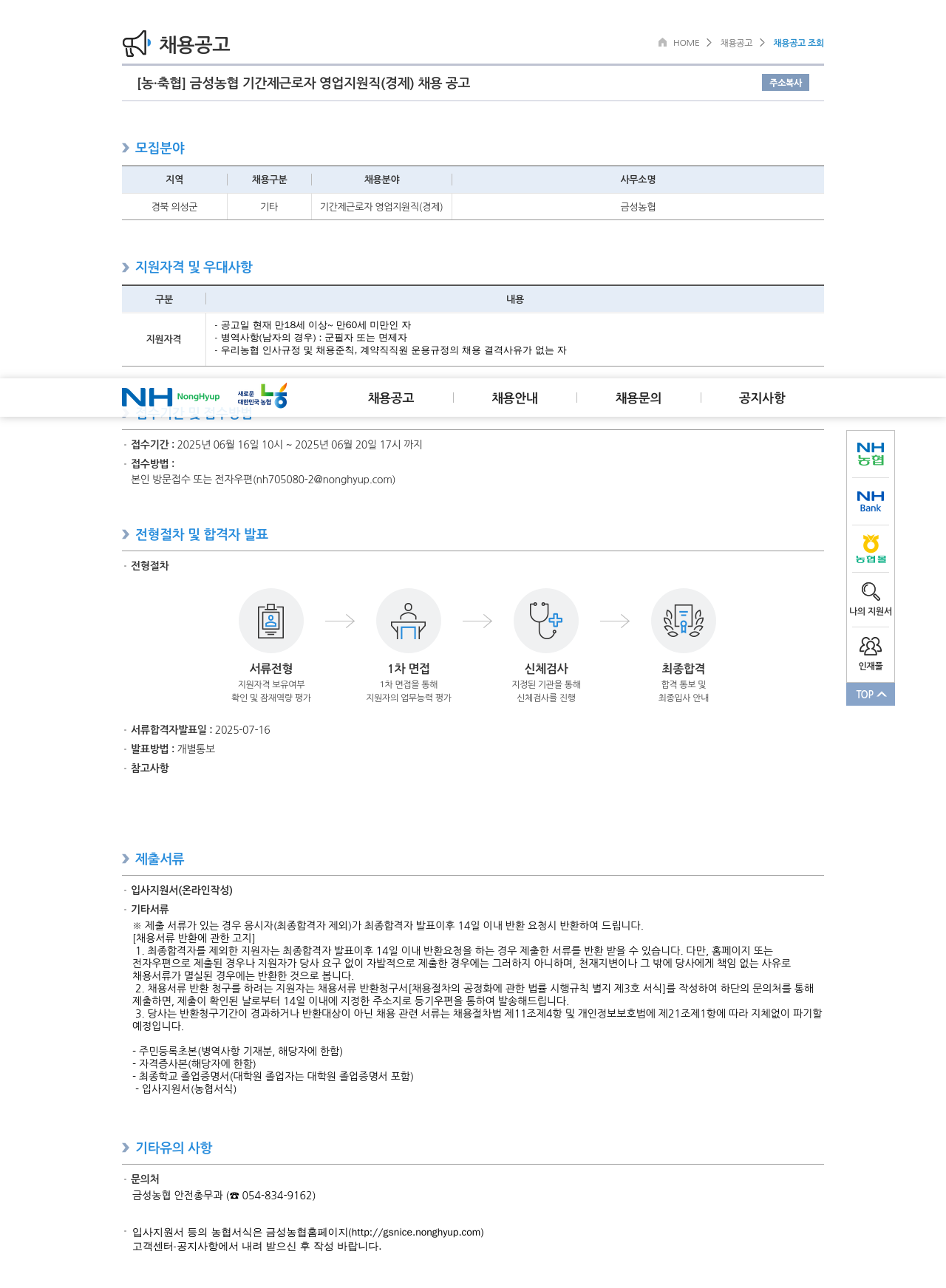The image size is (946, 1288).
Task: Click the 서류전형 clipboard icon
Action: [x=271, y=621]
